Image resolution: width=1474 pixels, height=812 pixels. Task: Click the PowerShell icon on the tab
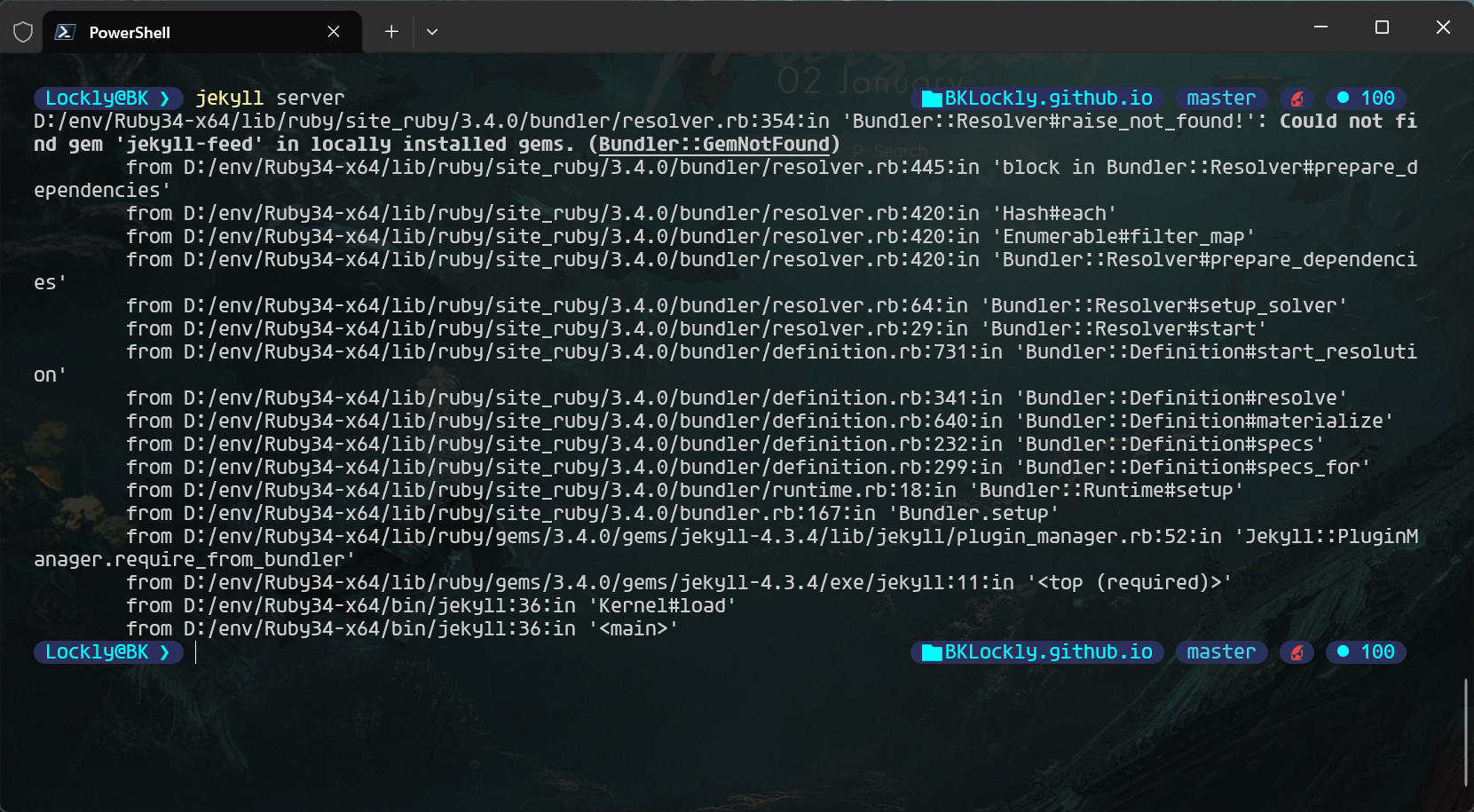point(65,32)
